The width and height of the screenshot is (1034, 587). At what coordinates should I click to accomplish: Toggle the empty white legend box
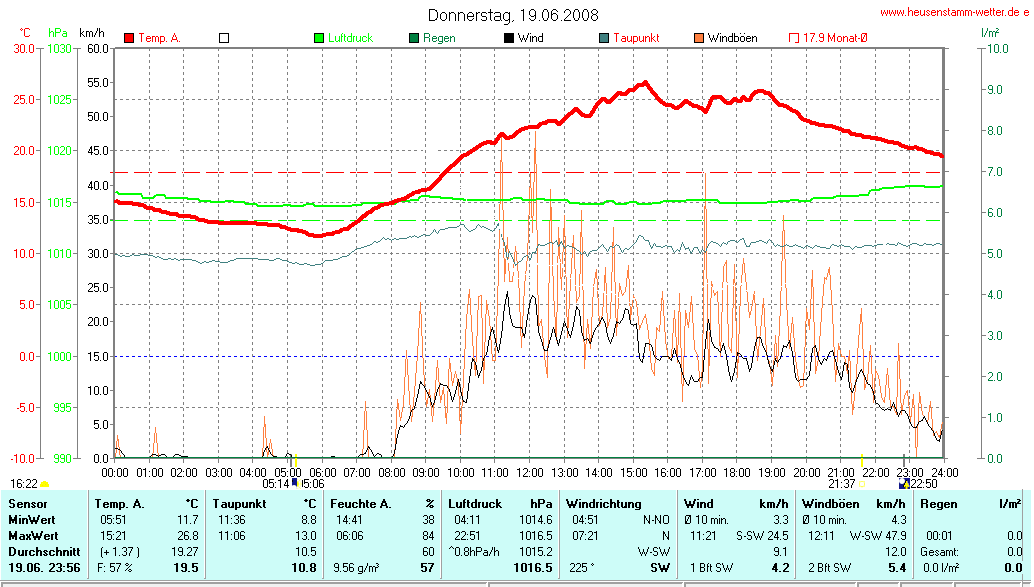click(224, 38)
